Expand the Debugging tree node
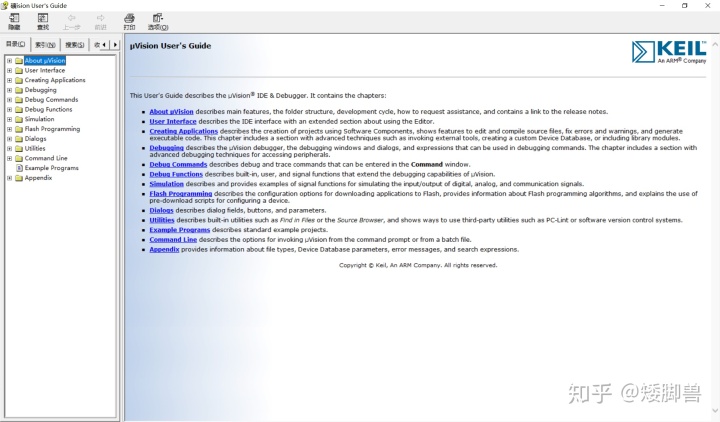720x422 pixels. 9,90
